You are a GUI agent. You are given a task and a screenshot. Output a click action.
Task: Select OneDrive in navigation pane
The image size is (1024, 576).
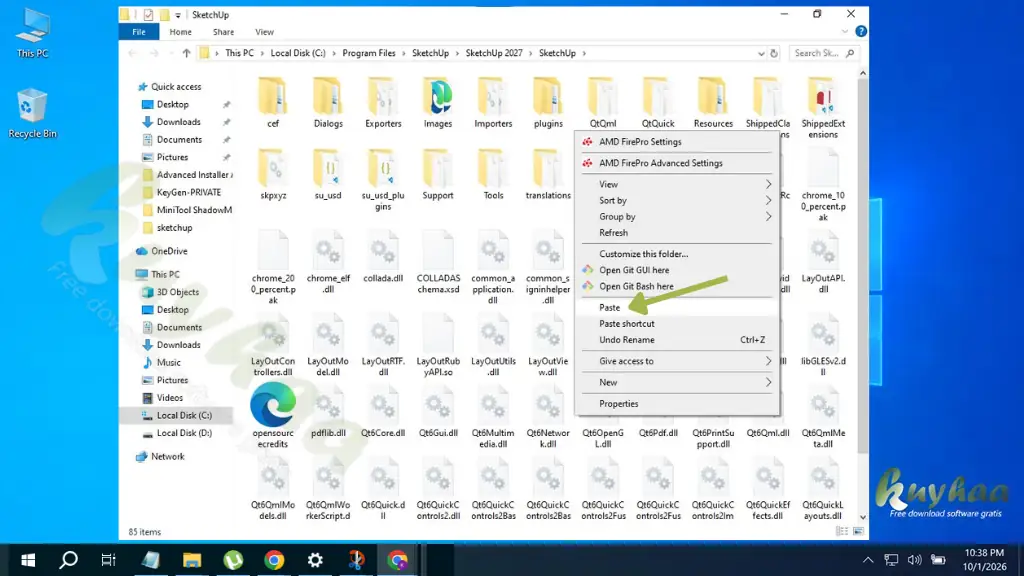(169, 251)
